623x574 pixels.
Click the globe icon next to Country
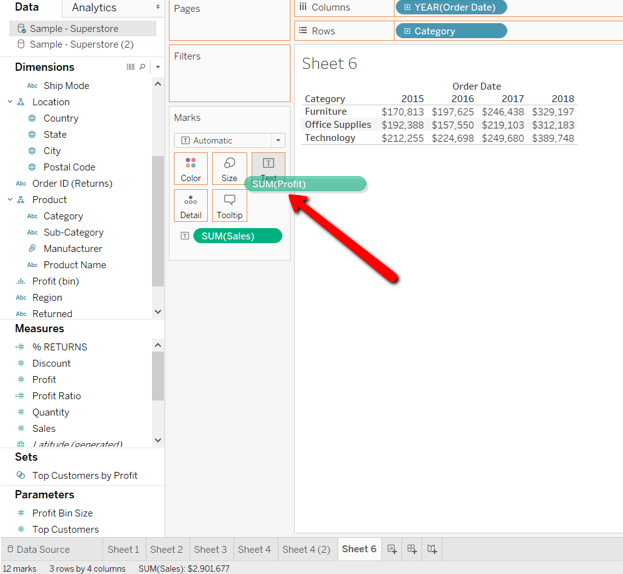[x=32, y=118]
